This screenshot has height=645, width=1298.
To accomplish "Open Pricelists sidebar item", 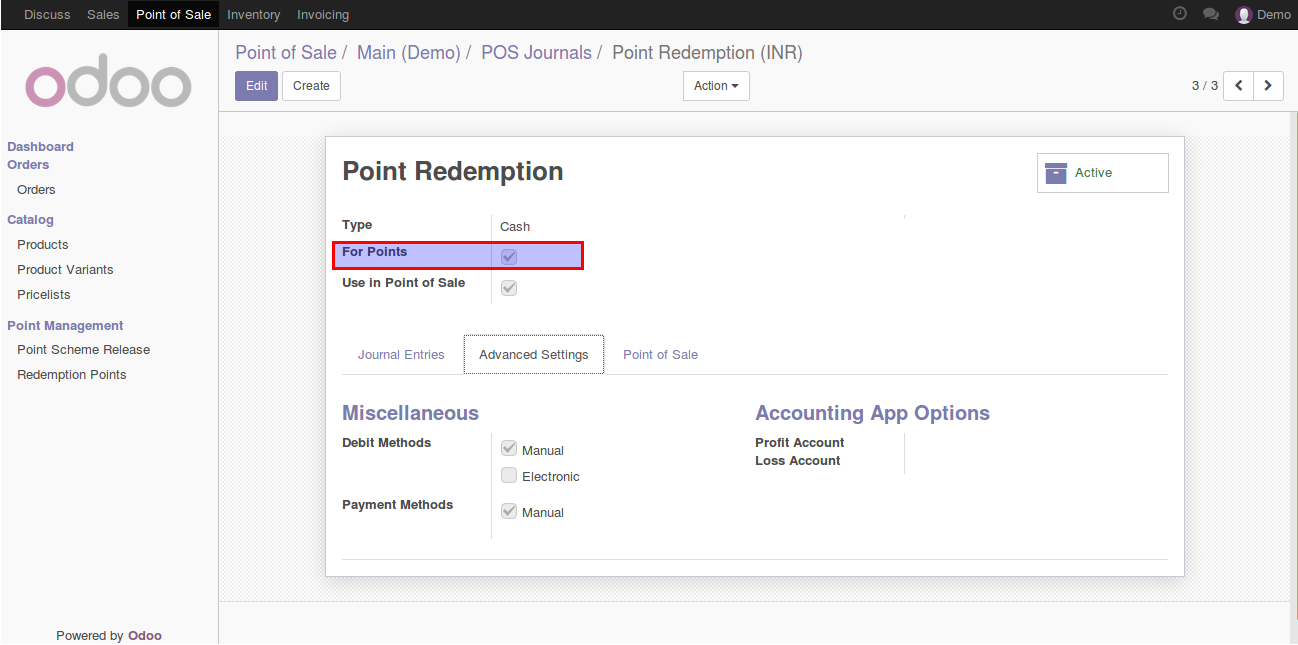I will point(43,295).
